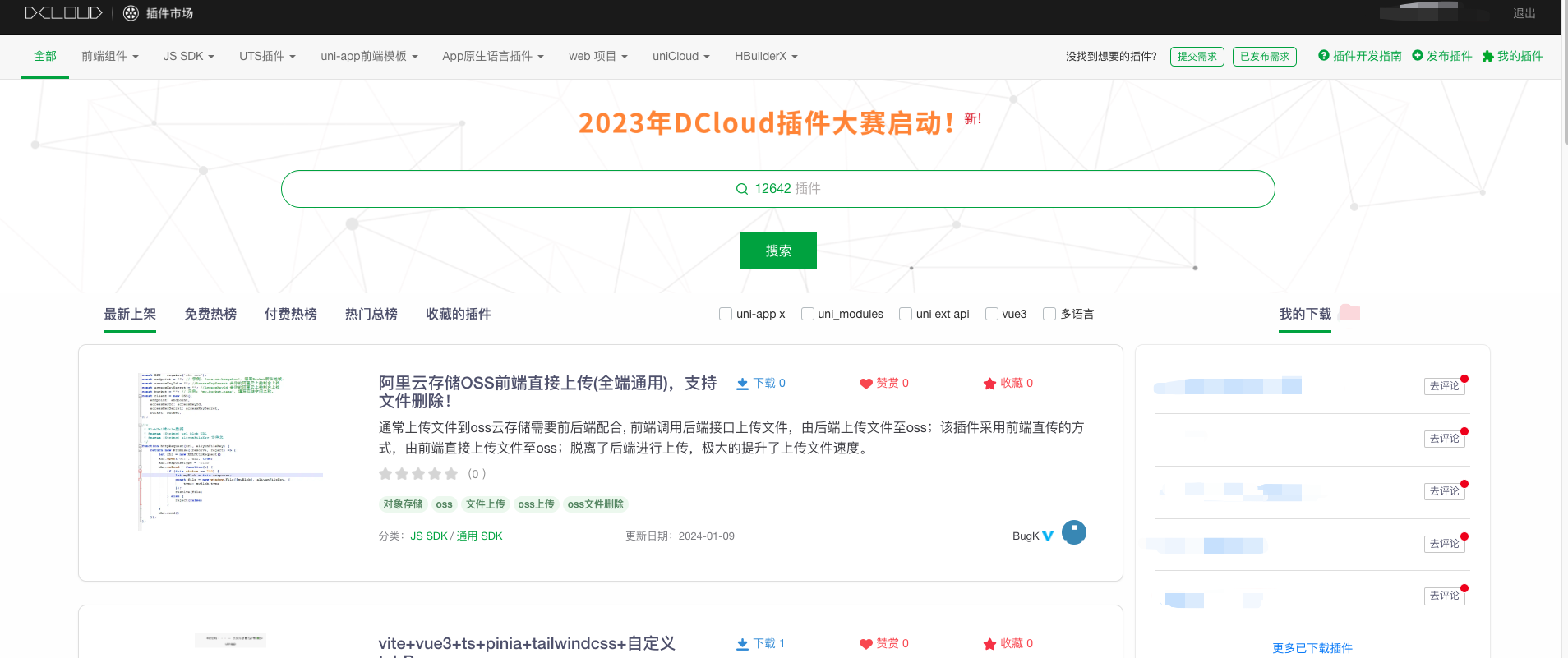Open the 阿里云存储OSS前端直接上传 plugin title
Image resolution: width=1568 pixels, height=658 pixels.
point(547,392)
